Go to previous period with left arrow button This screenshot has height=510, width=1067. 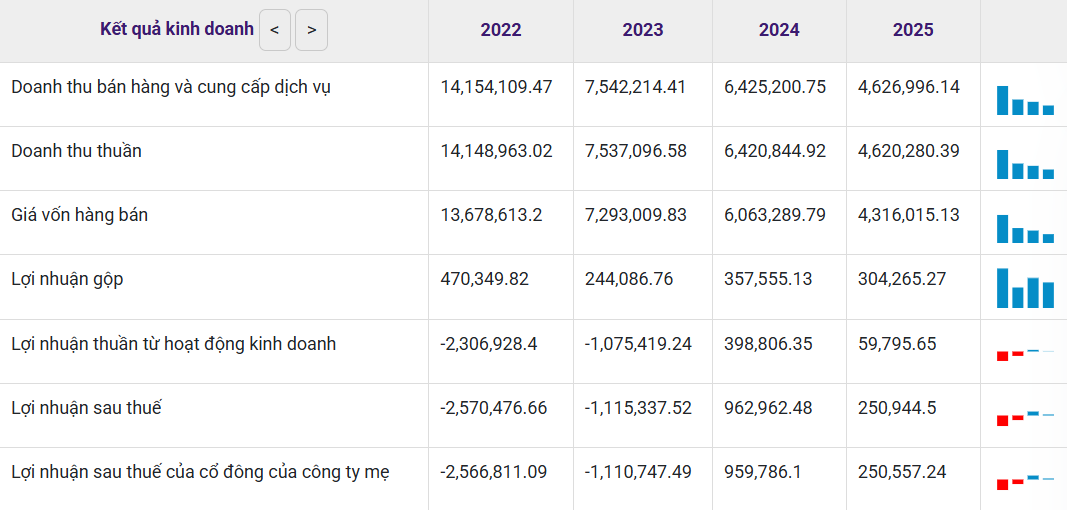[275, 30]
